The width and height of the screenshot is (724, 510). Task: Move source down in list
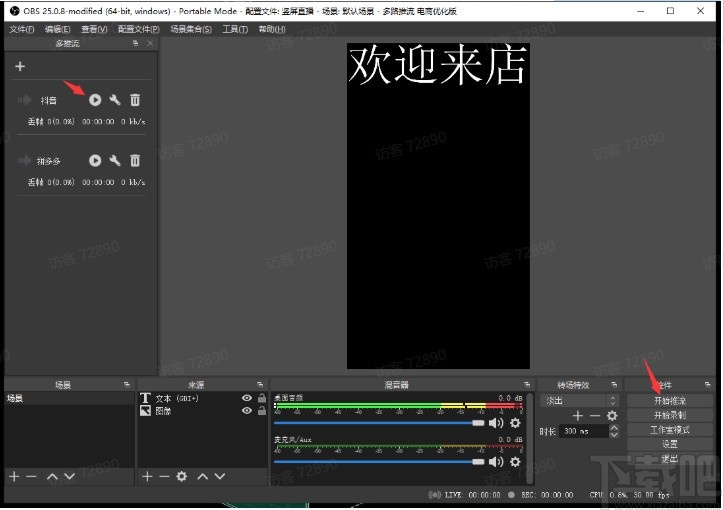220,476
